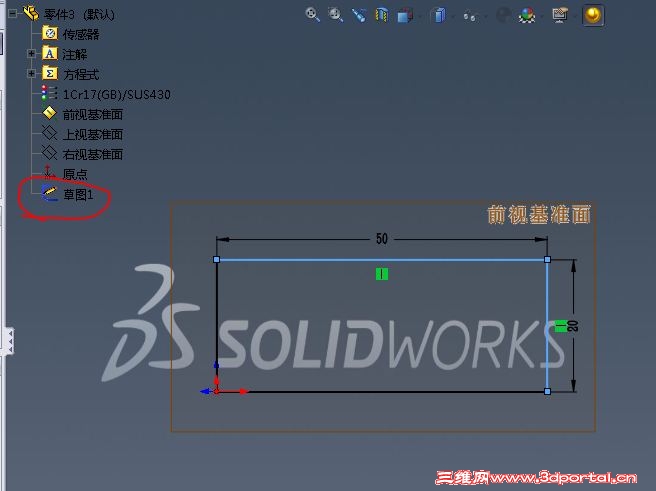
Task: Open the View Orientation cube icon
Action: coord(404,16)
